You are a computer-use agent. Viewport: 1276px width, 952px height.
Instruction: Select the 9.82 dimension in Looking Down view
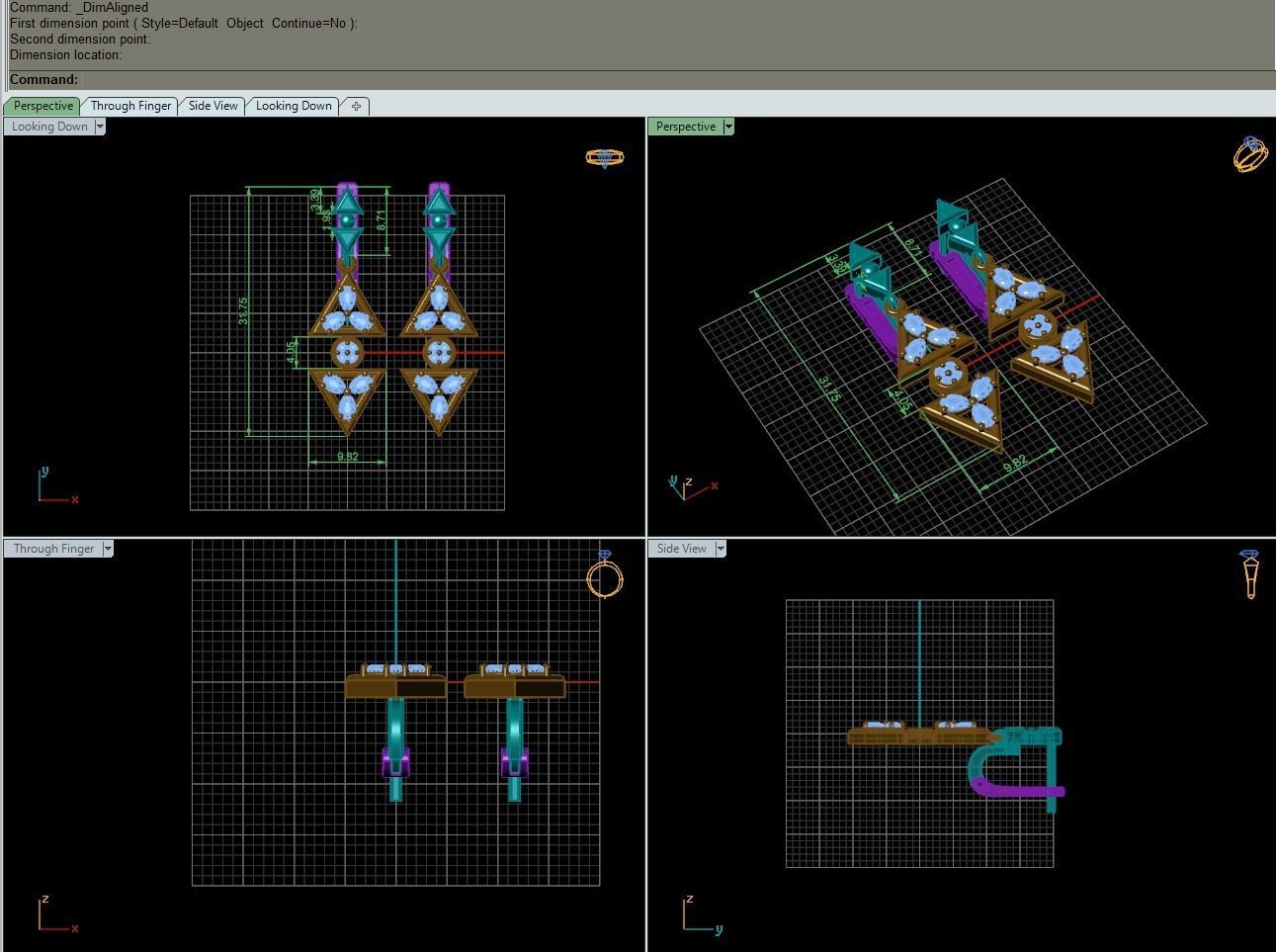click(347, 457)
